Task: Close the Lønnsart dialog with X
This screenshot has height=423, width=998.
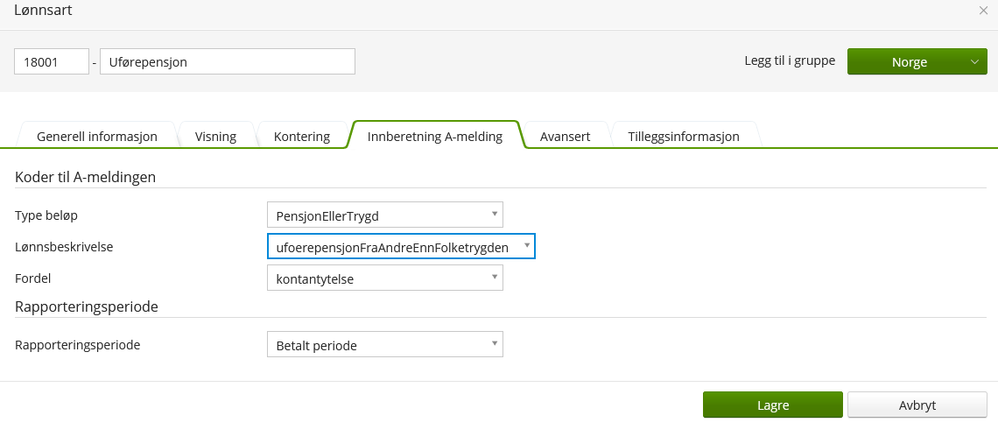Action: pos(983,10)
